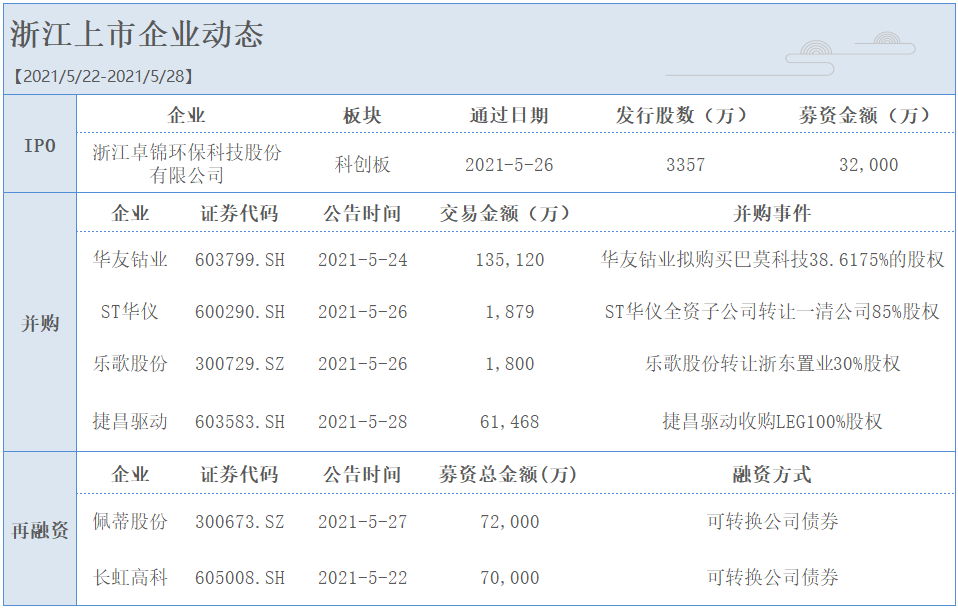Select the ST华仪 company cell
Screen dimensions: 958x609
point(130,312)
